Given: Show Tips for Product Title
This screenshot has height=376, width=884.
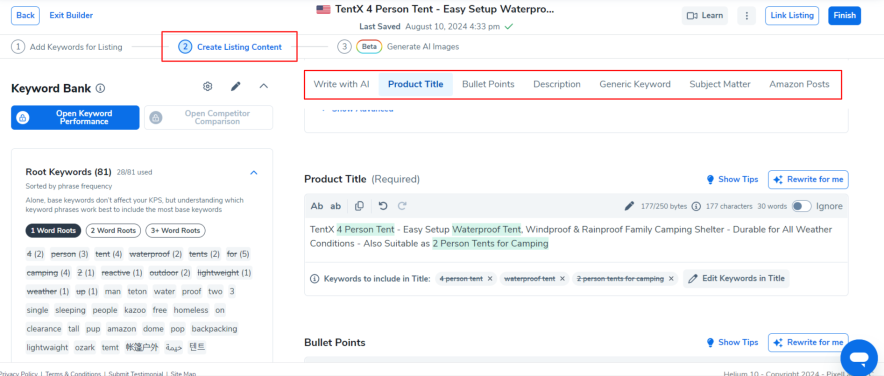Looking at the screenshot, I should click(732, 179).
